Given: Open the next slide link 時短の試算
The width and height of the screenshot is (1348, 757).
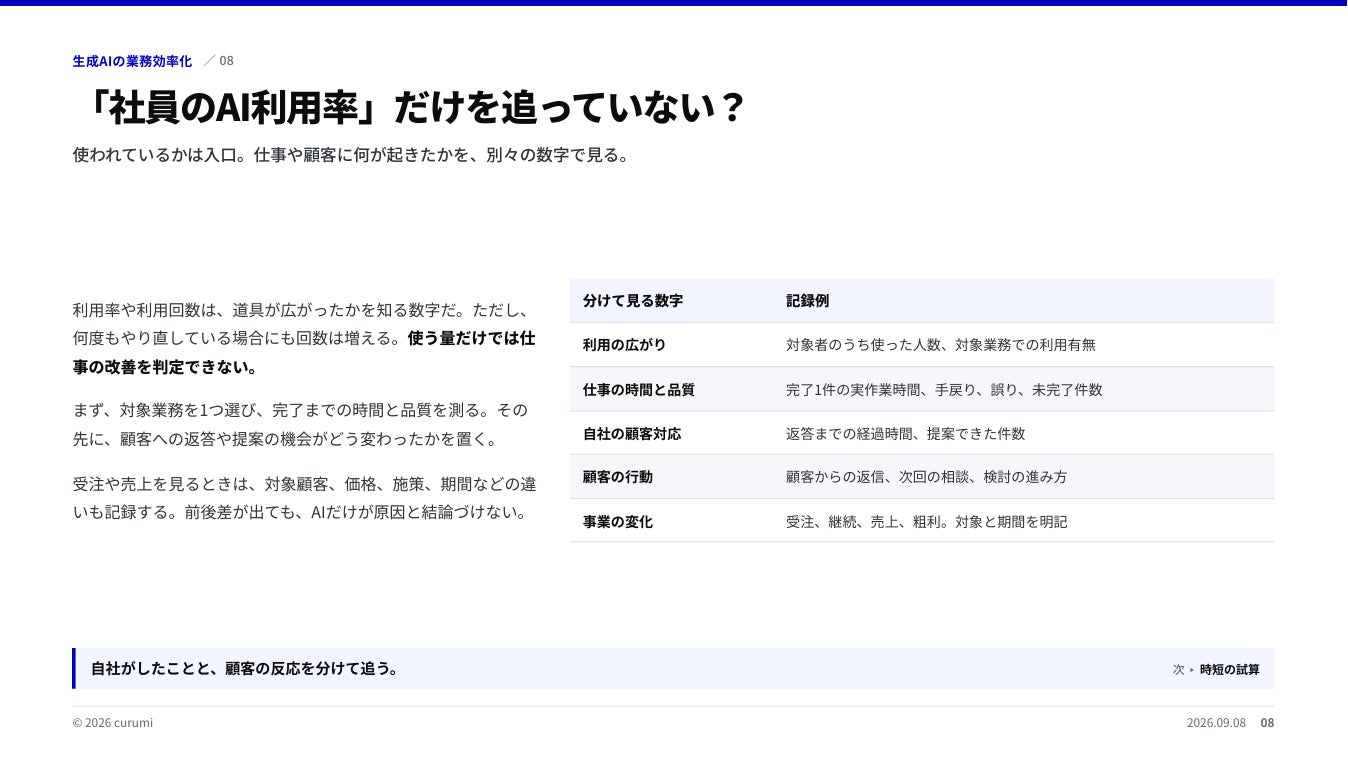Looking at the screenshot, I should coord(1230,669).
